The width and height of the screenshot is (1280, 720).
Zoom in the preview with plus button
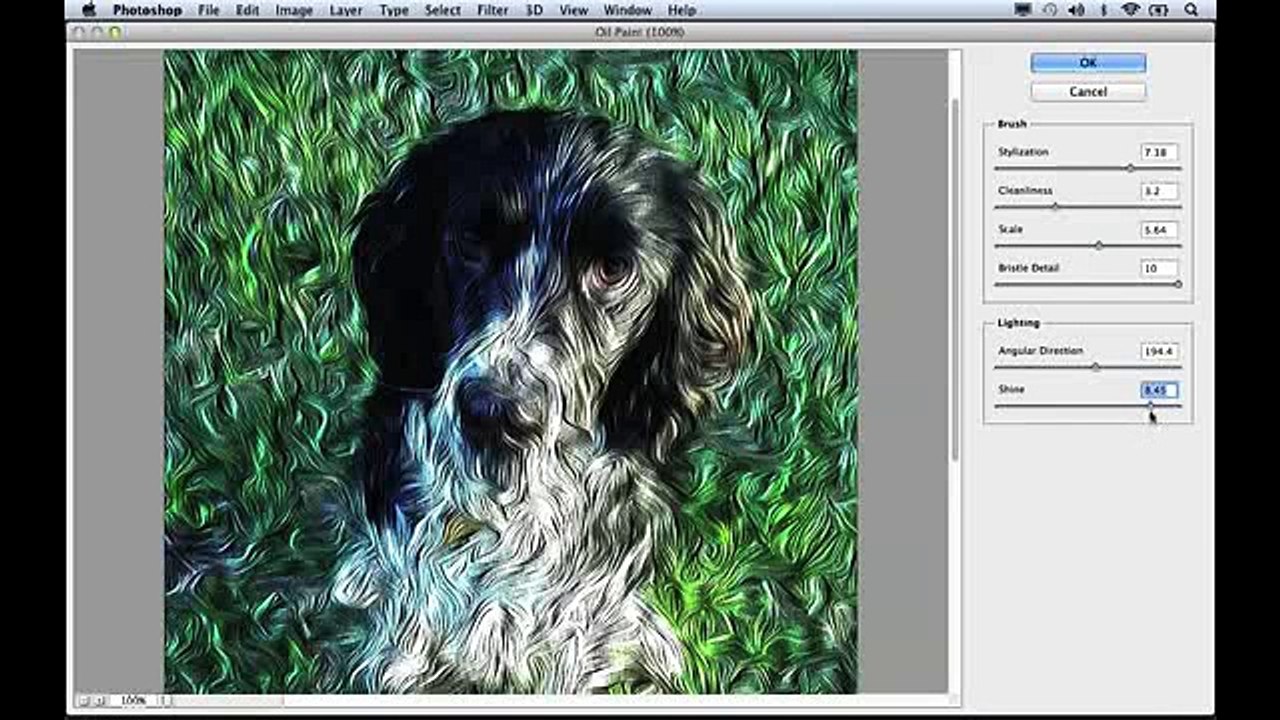(x=98, y=701)
